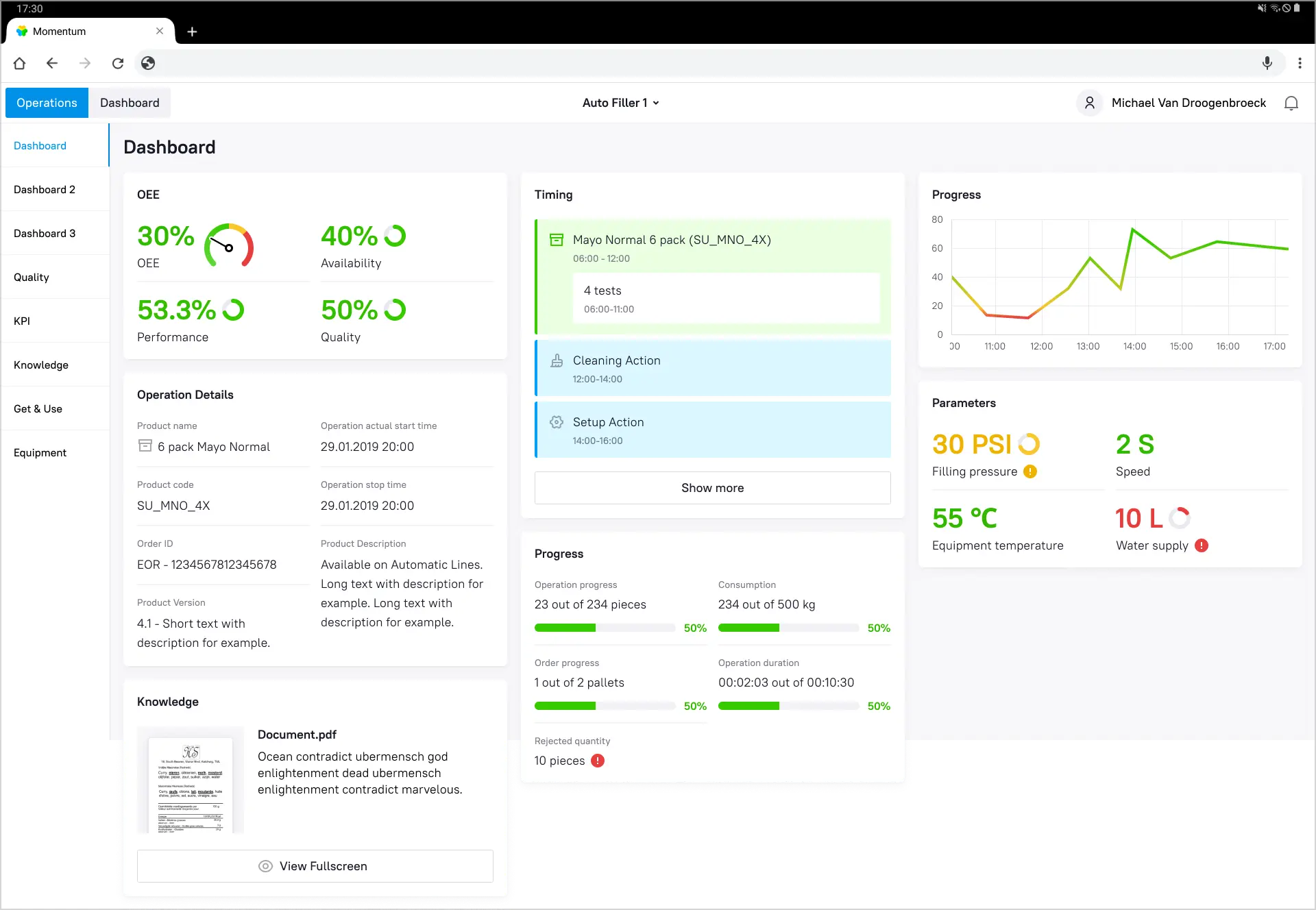1316x910 pixels.
Task: Click the Document.pdf title
Action: coord(297,735)
